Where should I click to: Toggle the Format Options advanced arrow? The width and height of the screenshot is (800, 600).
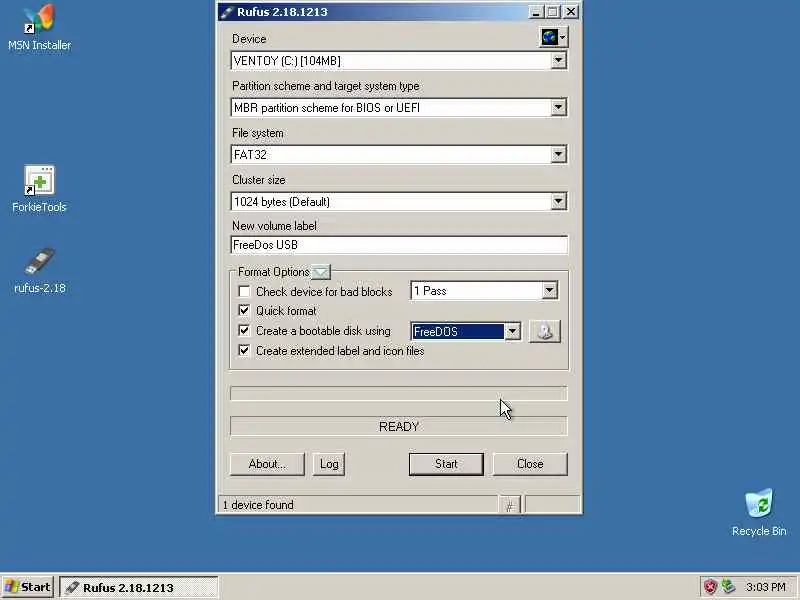pyautogui.click(x=321, y=272)
